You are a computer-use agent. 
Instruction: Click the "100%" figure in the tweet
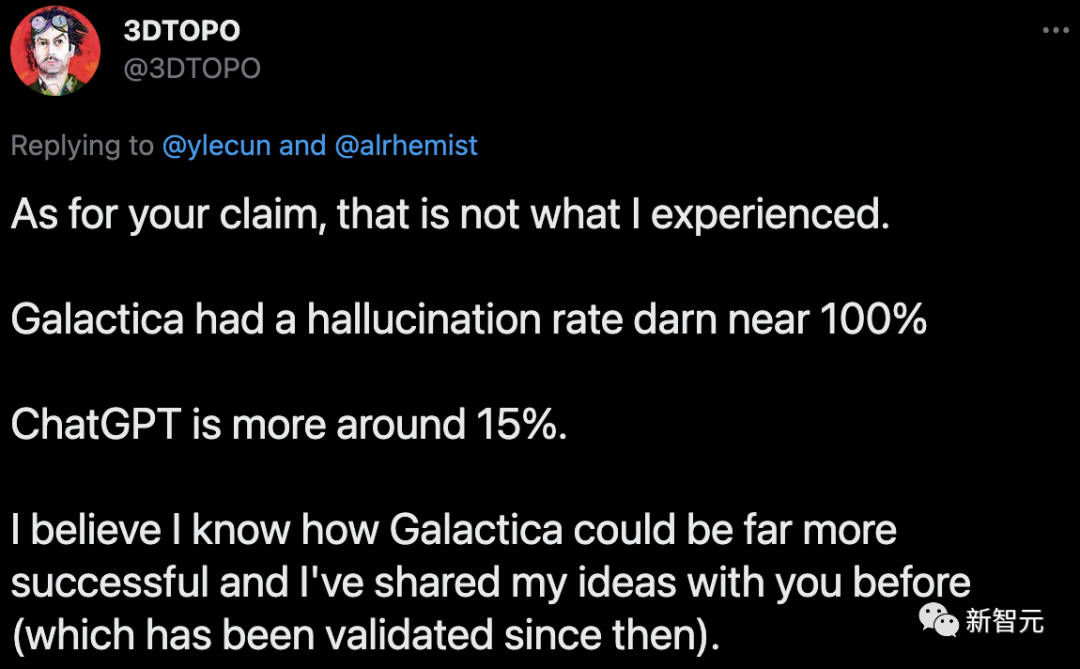(x=873, y=320)
